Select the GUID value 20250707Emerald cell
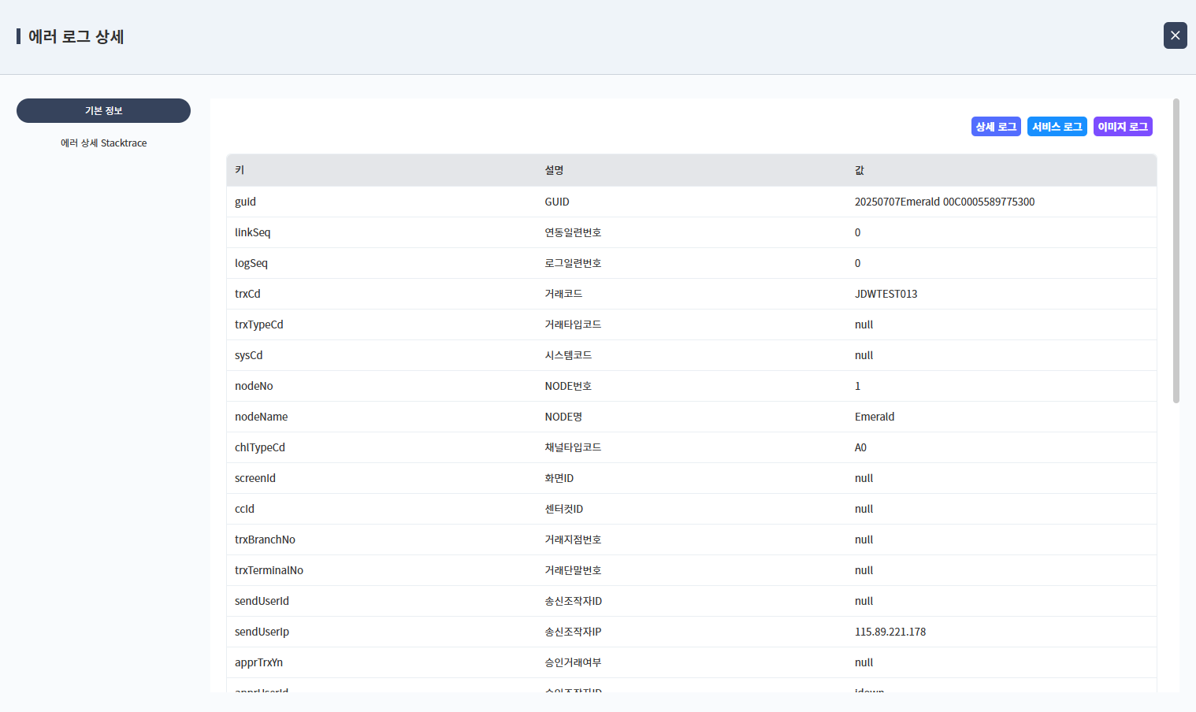Screen dimensions: 1196x712 coord(944,202)
